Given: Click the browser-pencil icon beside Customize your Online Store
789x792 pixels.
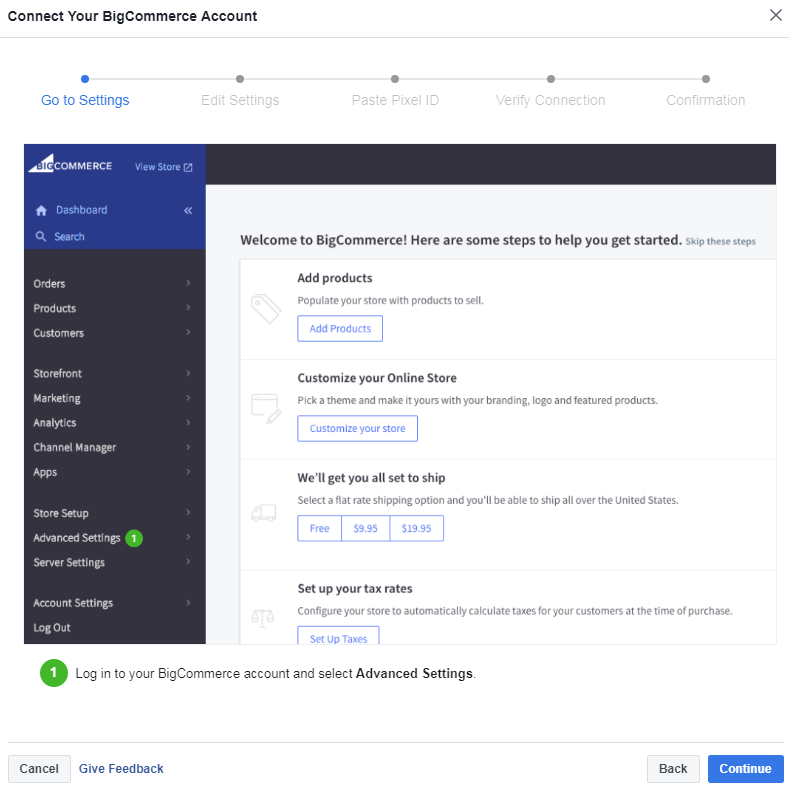Looking at the screenshot, I should coord(266,408).
